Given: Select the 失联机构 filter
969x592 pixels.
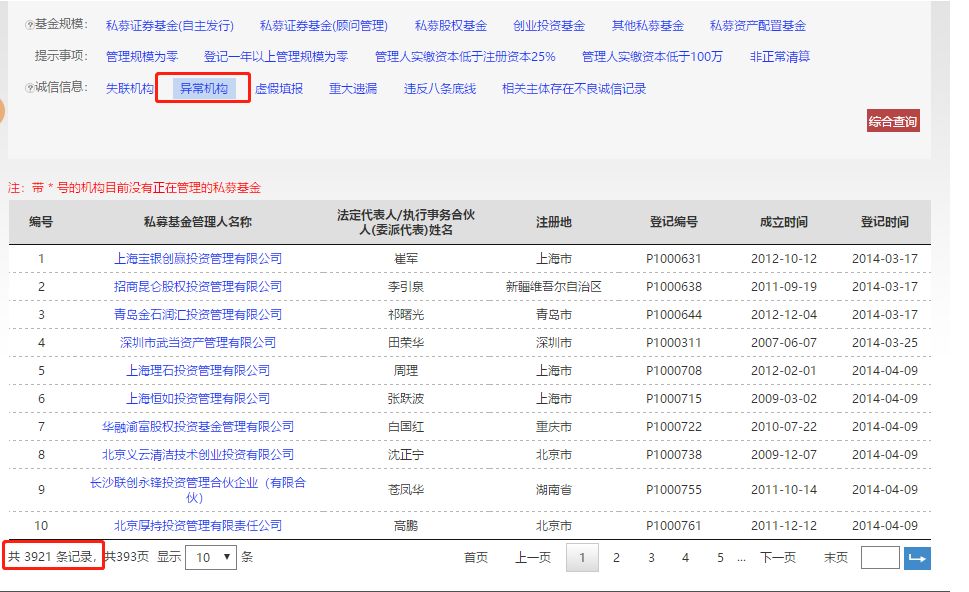Looking at the screenshot, I should (x=130, y=88).
